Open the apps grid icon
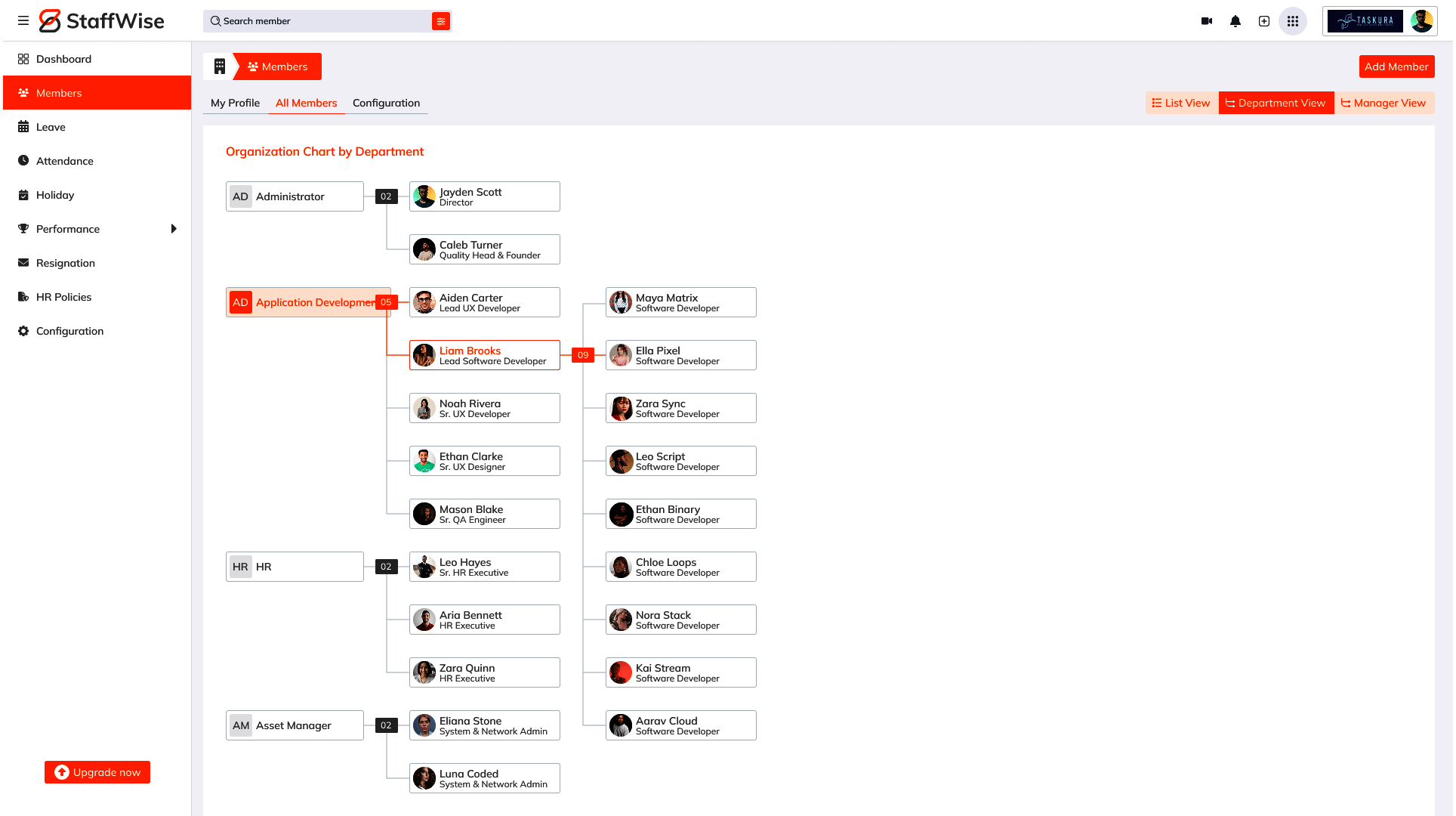Screen dimensions: 1456x816 [x=1293, y=21]
